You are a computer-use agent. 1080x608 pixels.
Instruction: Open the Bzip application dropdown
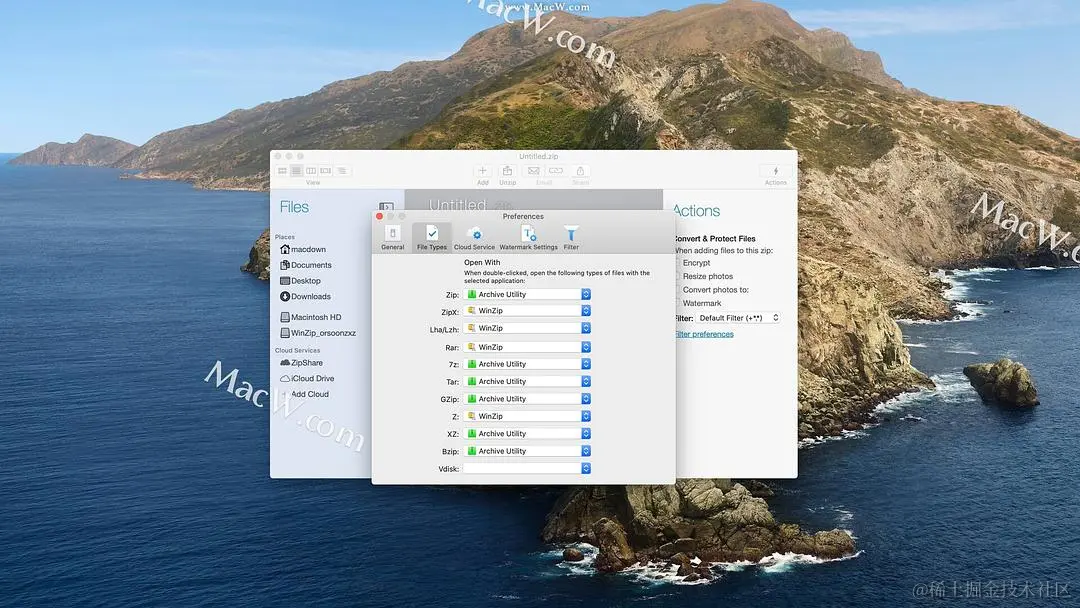(x=527, y=451)
